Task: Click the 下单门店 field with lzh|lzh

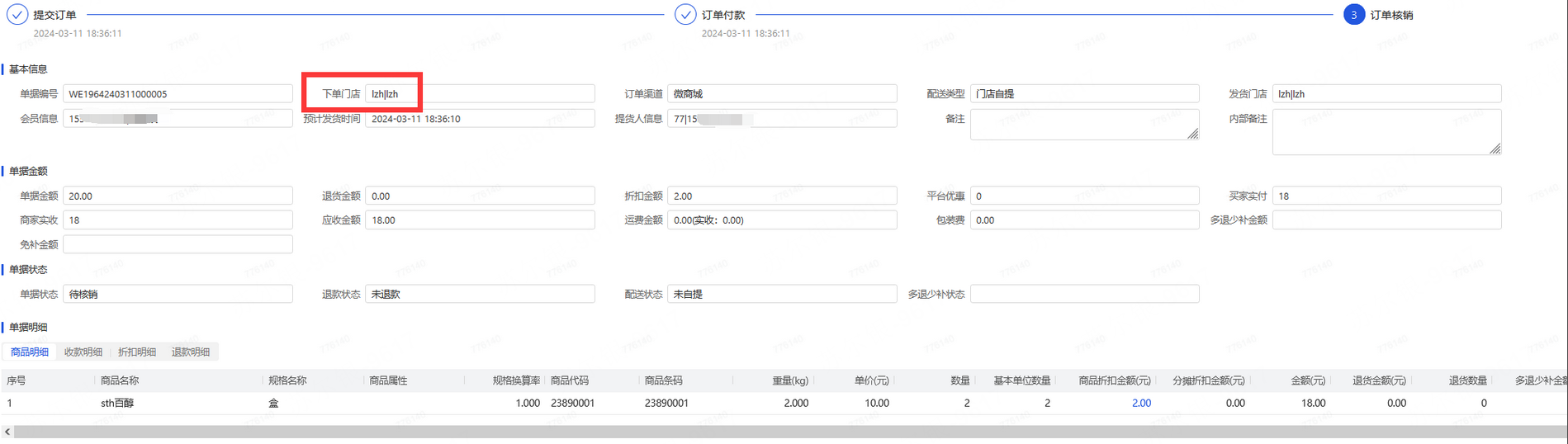Action: coord(480,94)
